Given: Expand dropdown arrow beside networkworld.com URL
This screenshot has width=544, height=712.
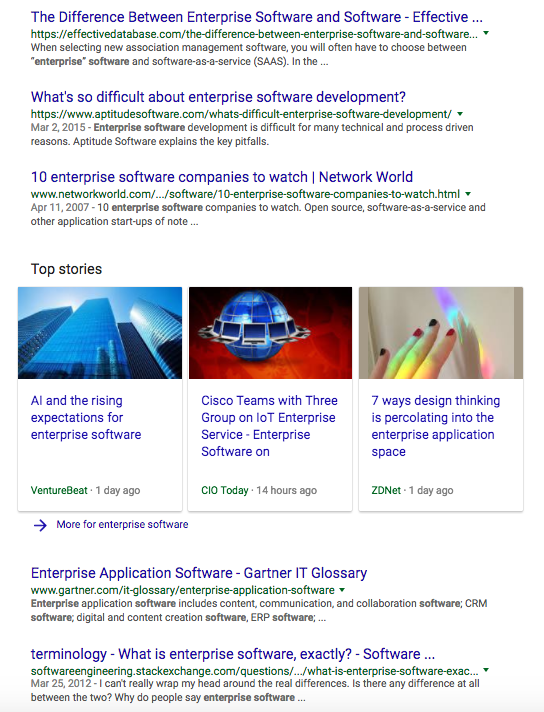Looking at the screenshot, I should [468, 194].
